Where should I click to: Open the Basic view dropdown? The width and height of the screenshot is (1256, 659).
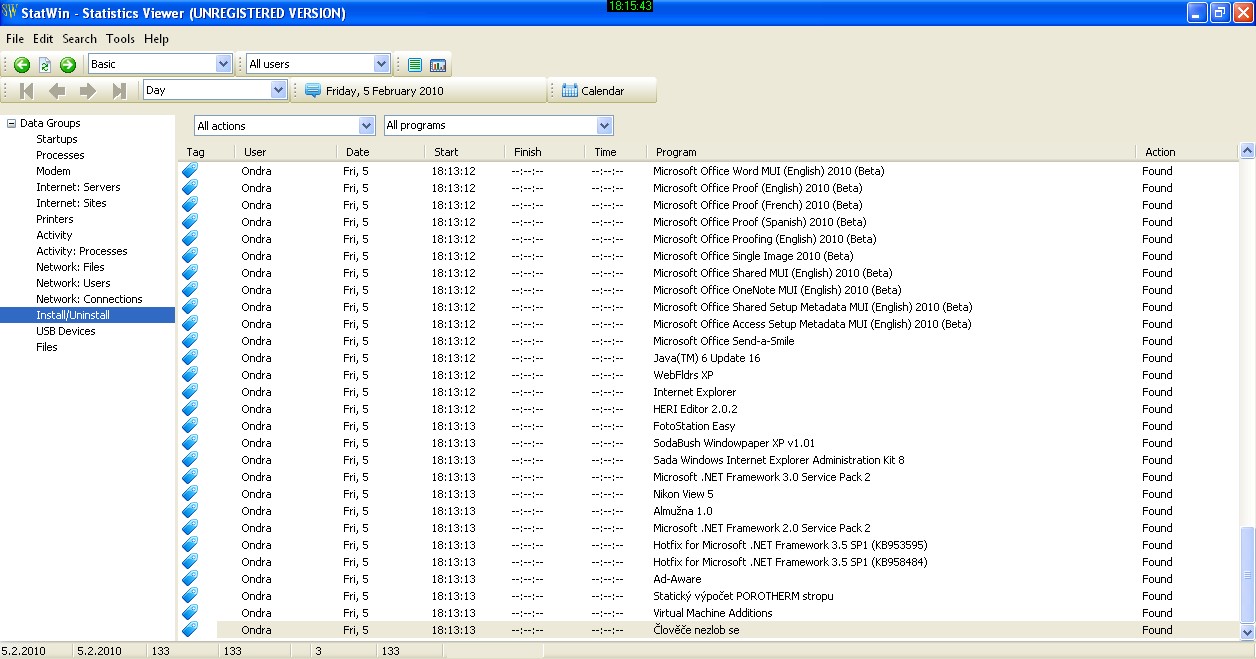(223, 64)
